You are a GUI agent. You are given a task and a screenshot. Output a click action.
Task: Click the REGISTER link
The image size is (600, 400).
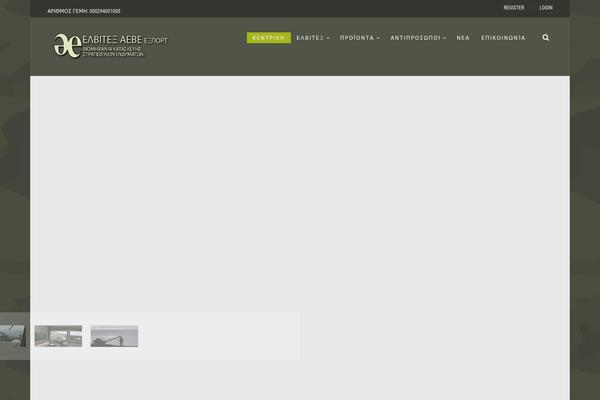point(514,8)
